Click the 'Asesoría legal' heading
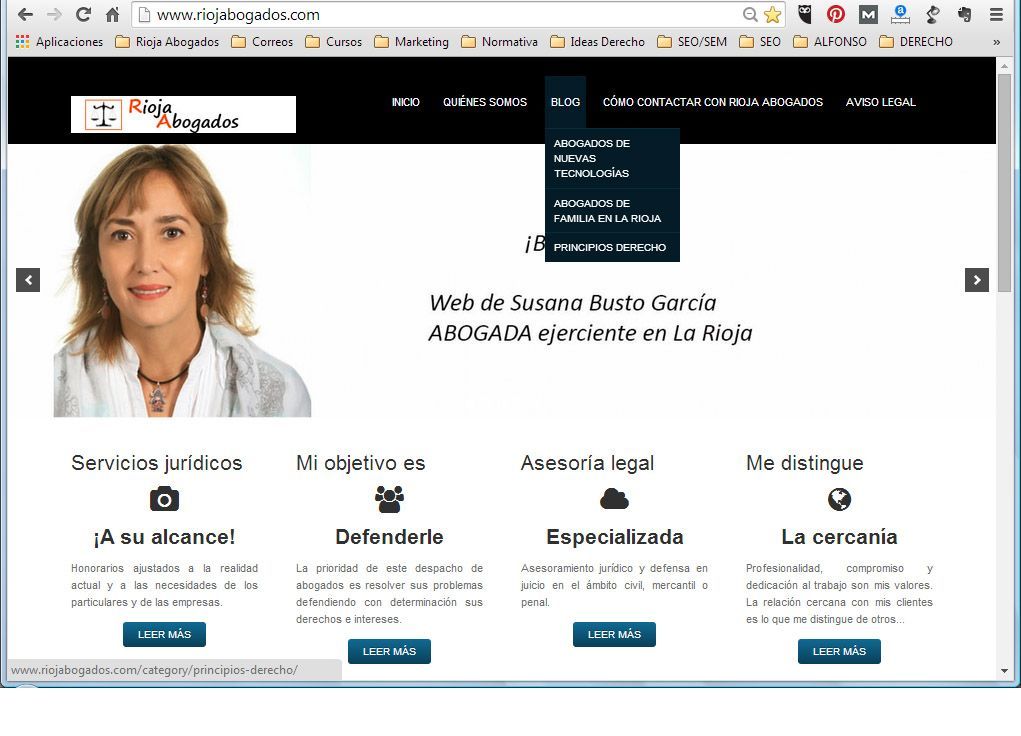Viewport: 1021px width, 736px height. pos(587,463)
